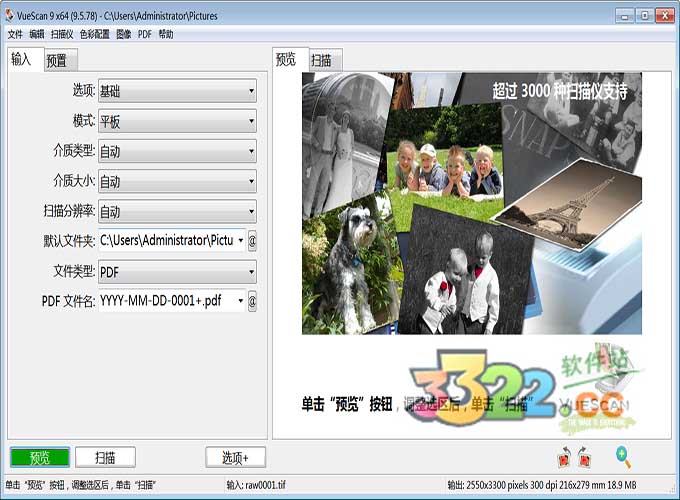Select the 扫描 tab in right panel
680x500 pixels.
(x=326, y=60)
